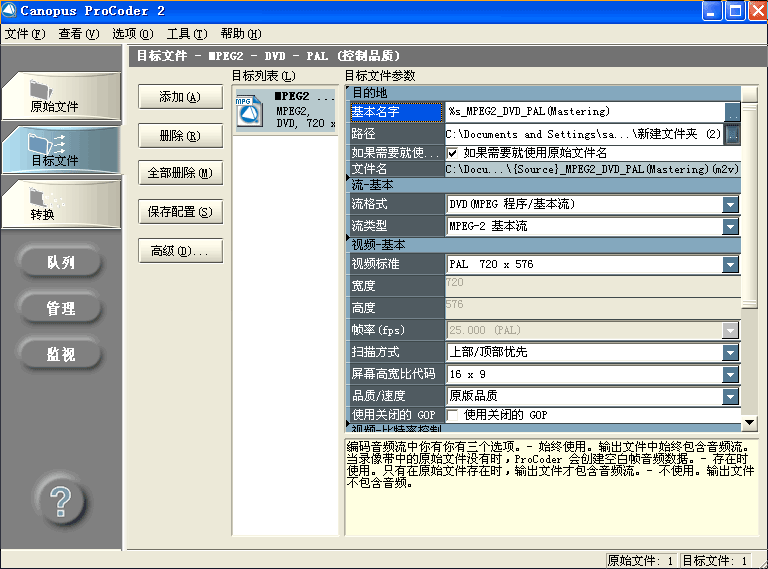Viewport: 768px width, 569px height.
Task: Click the Canopus ProCoder title bar logo icon
Action: tap(9, 10)
